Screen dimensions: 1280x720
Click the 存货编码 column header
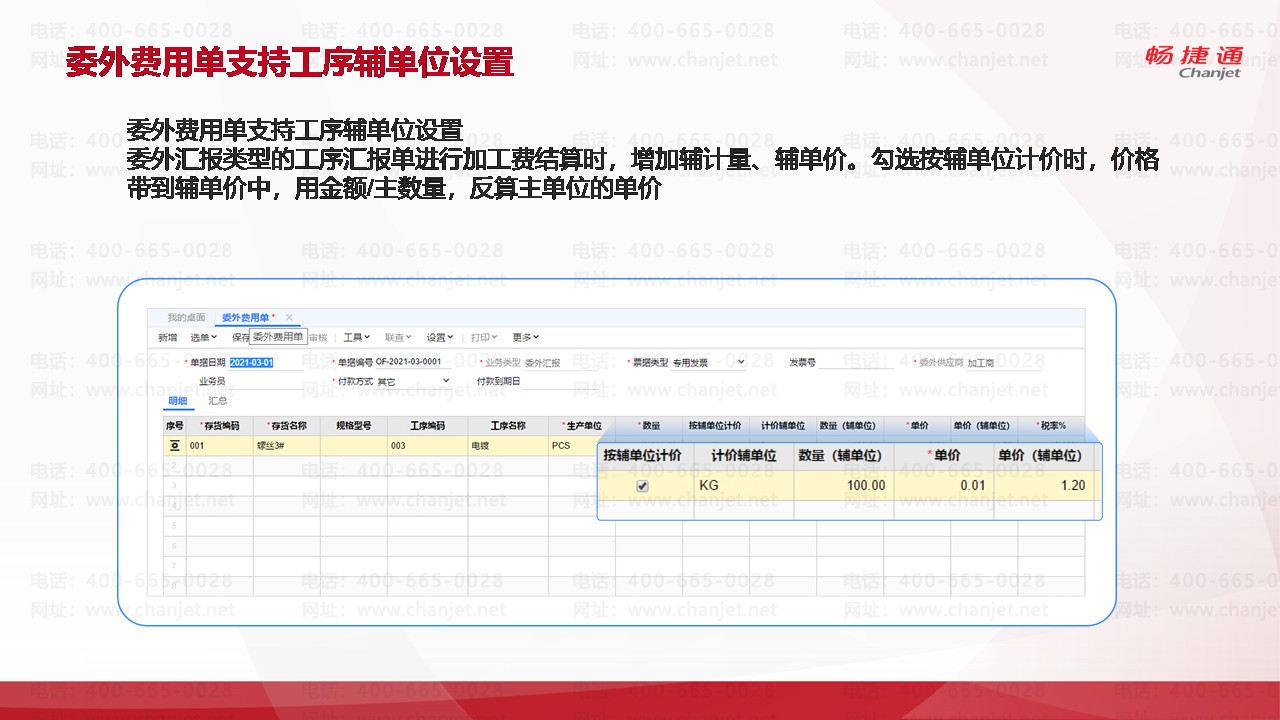(x=220, y=426)
